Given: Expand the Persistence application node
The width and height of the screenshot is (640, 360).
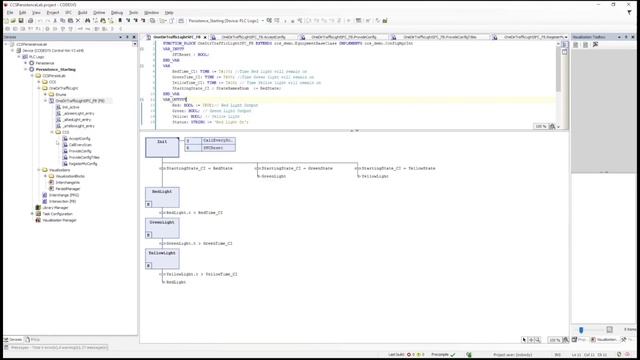Looking at the screenshot, I should point(26,63).
